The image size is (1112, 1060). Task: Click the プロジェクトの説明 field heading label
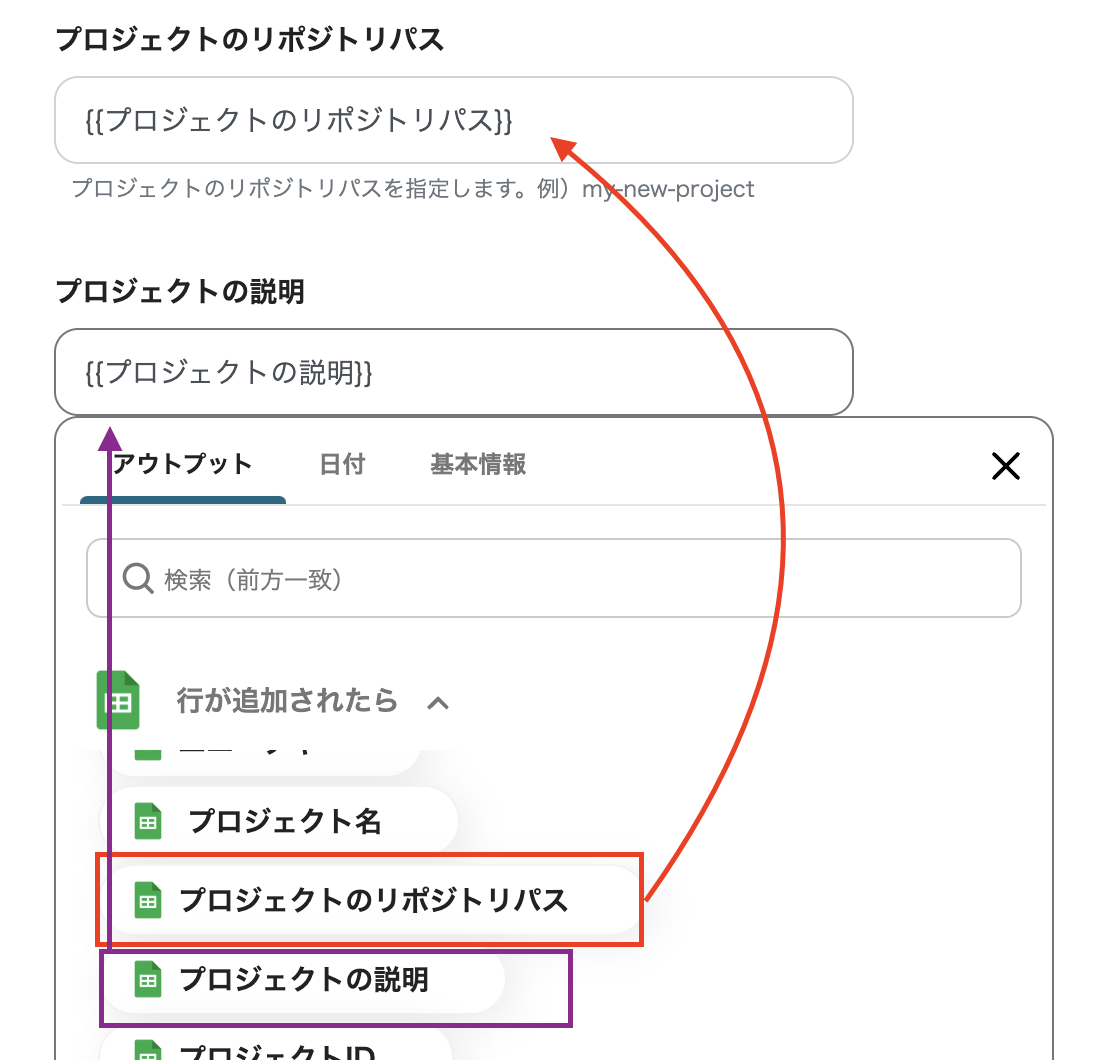tap(180, 292)
